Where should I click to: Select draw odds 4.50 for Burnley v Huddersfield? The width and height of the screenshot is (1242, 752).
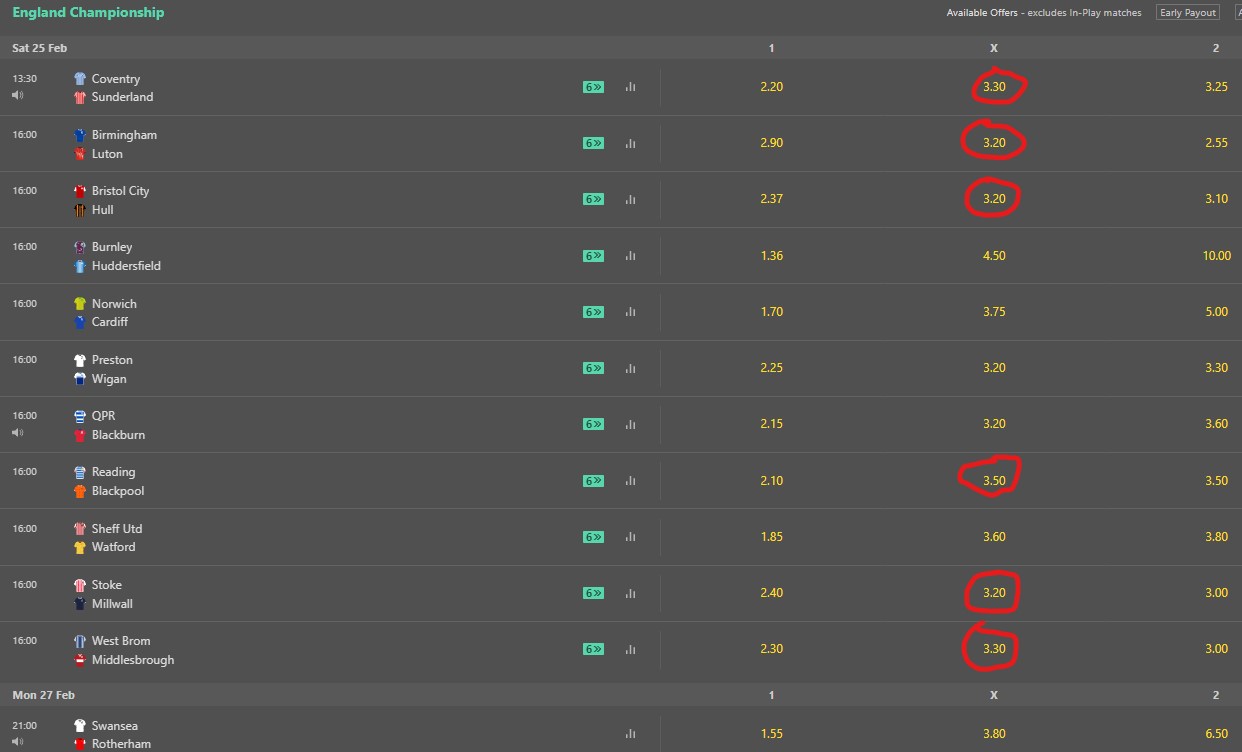point(994,256)
